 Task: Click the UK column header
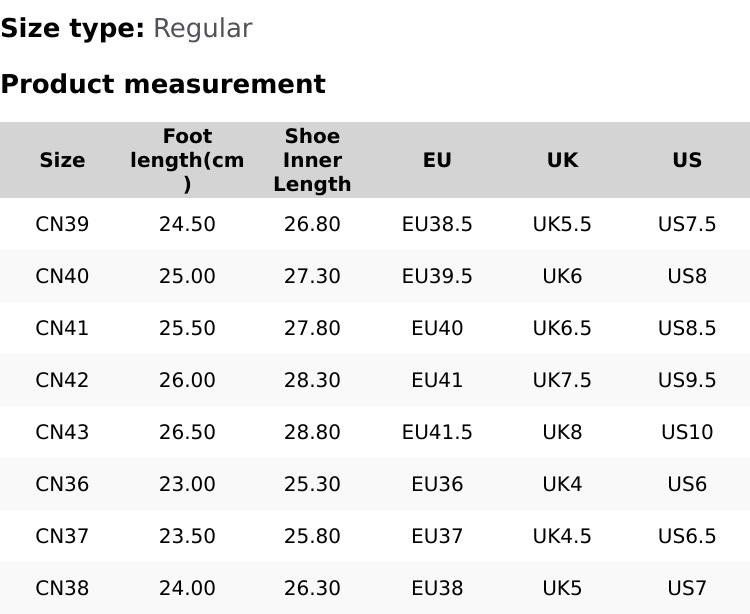tap(562, 160)
